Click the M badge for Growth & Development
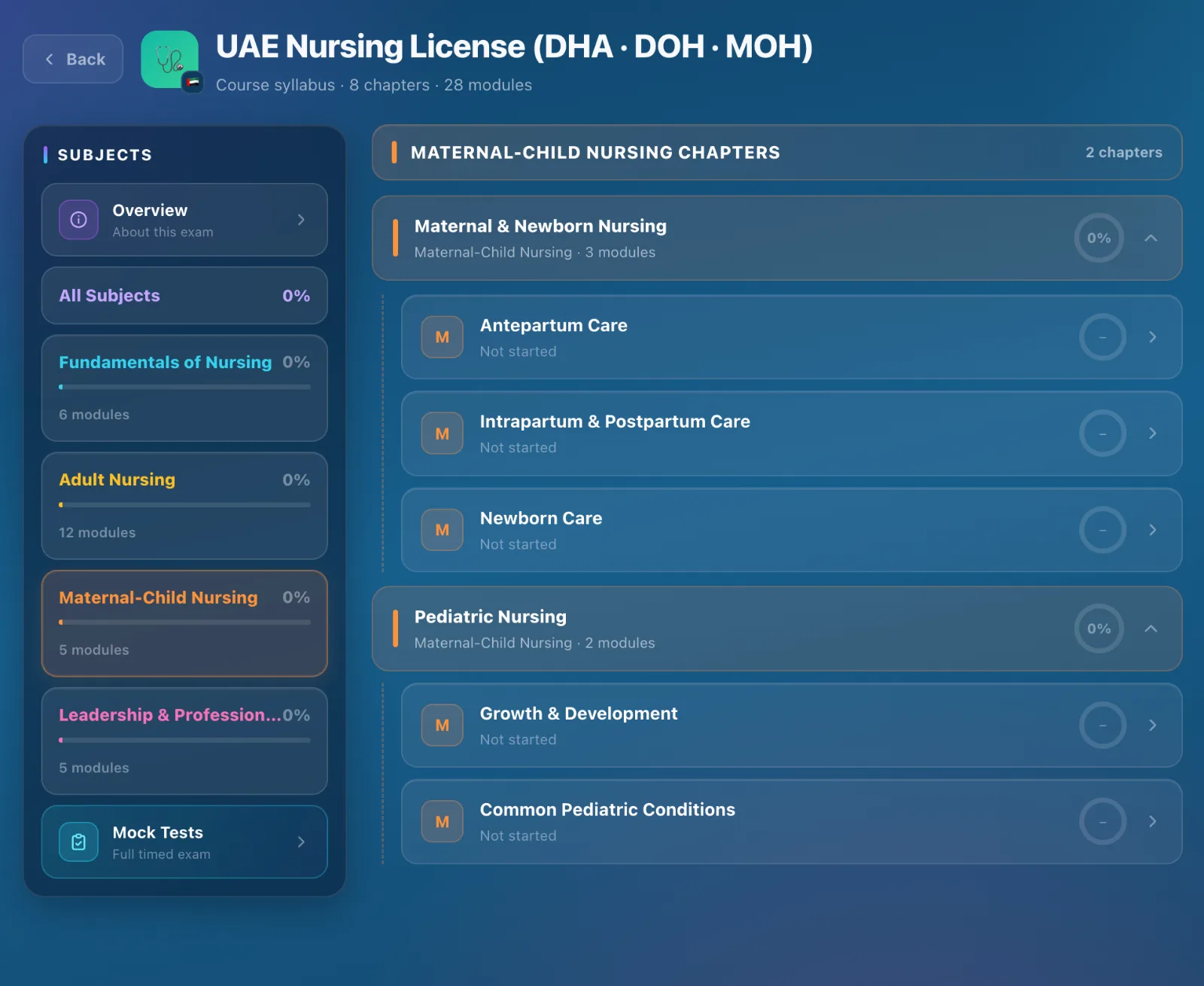This screenshot has height=986, width=1204. coord(442,726)
